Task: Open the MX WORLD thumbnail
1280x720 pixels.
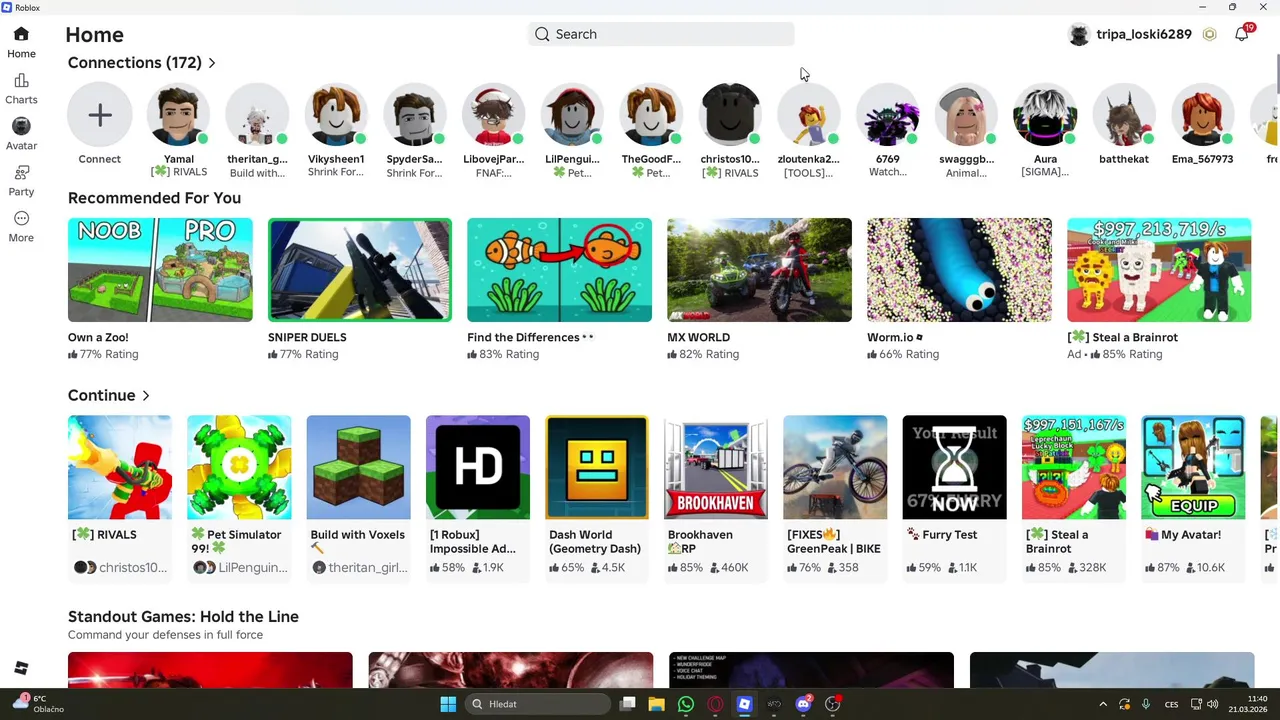Action: click(x=759, y=270)
